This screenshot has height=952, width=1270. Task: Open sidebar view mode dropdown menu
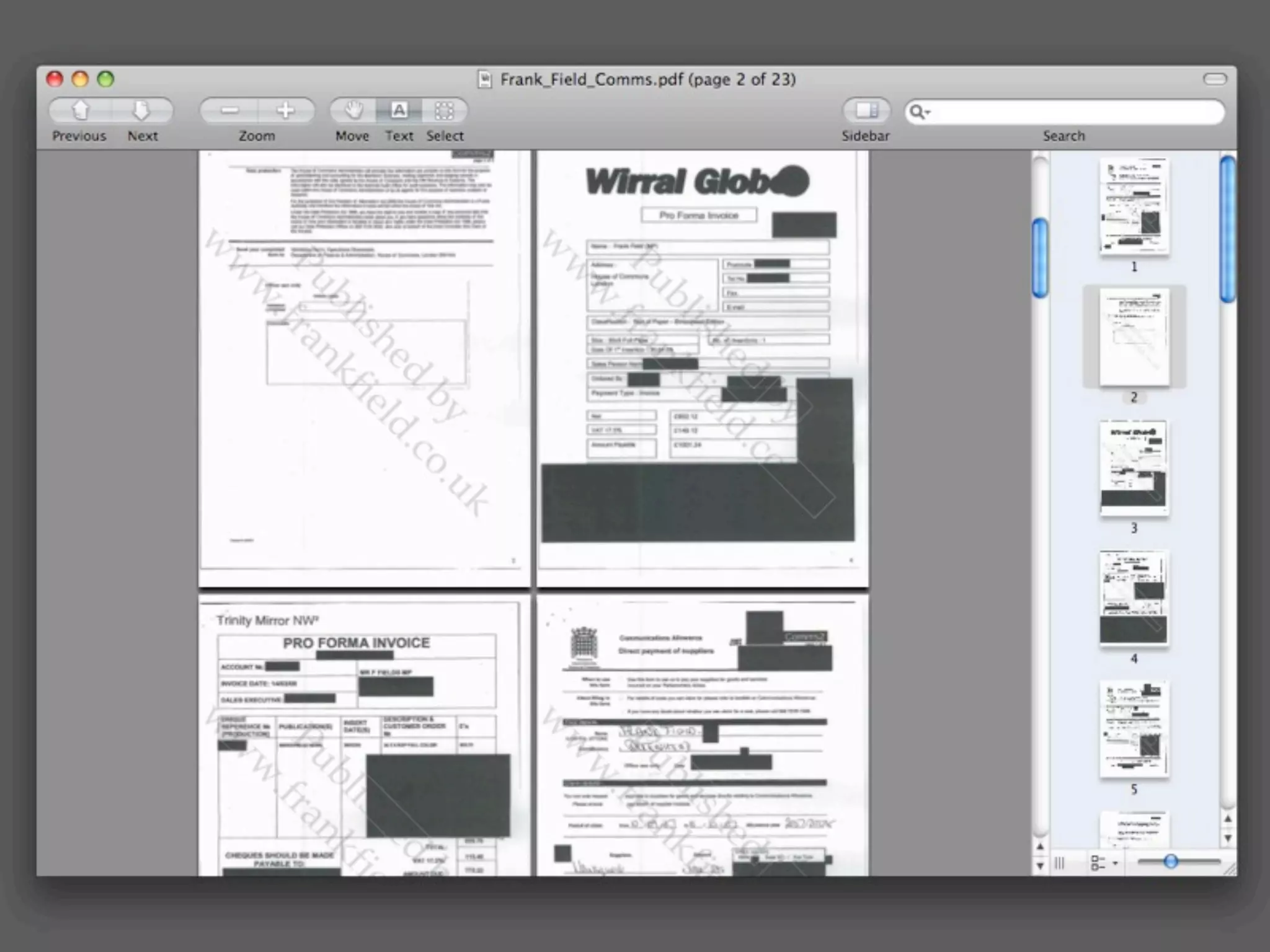1103,863
